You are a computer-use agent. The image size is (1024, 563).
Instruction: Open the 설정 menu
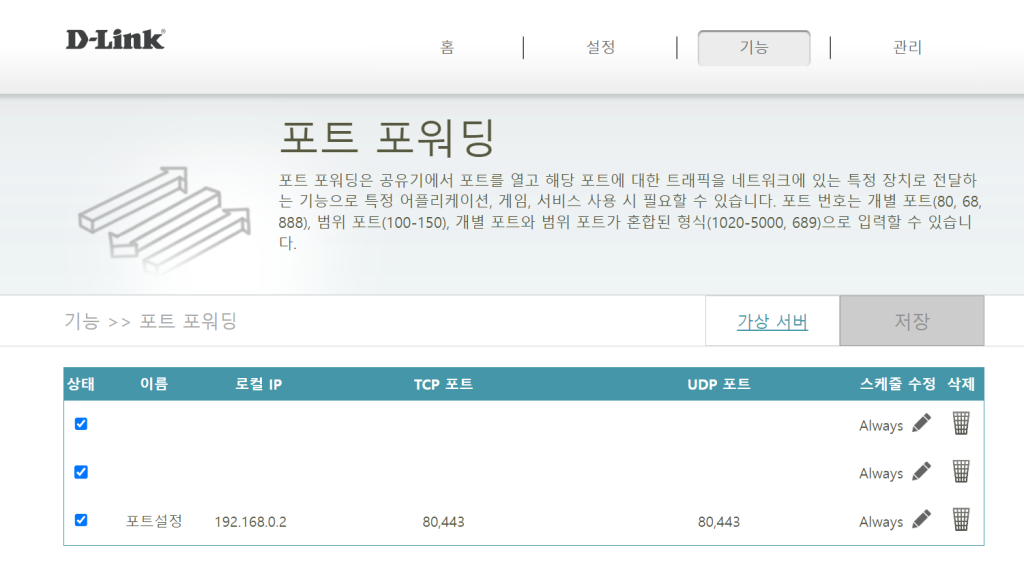tap(600, 48)
